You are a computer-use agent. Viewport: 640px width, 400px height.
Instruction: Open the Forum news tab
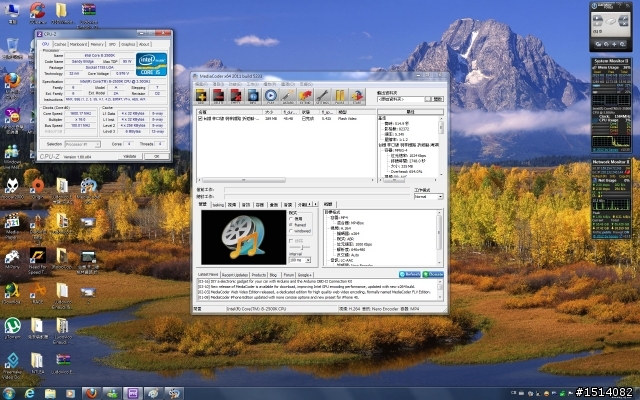[289, 275]
